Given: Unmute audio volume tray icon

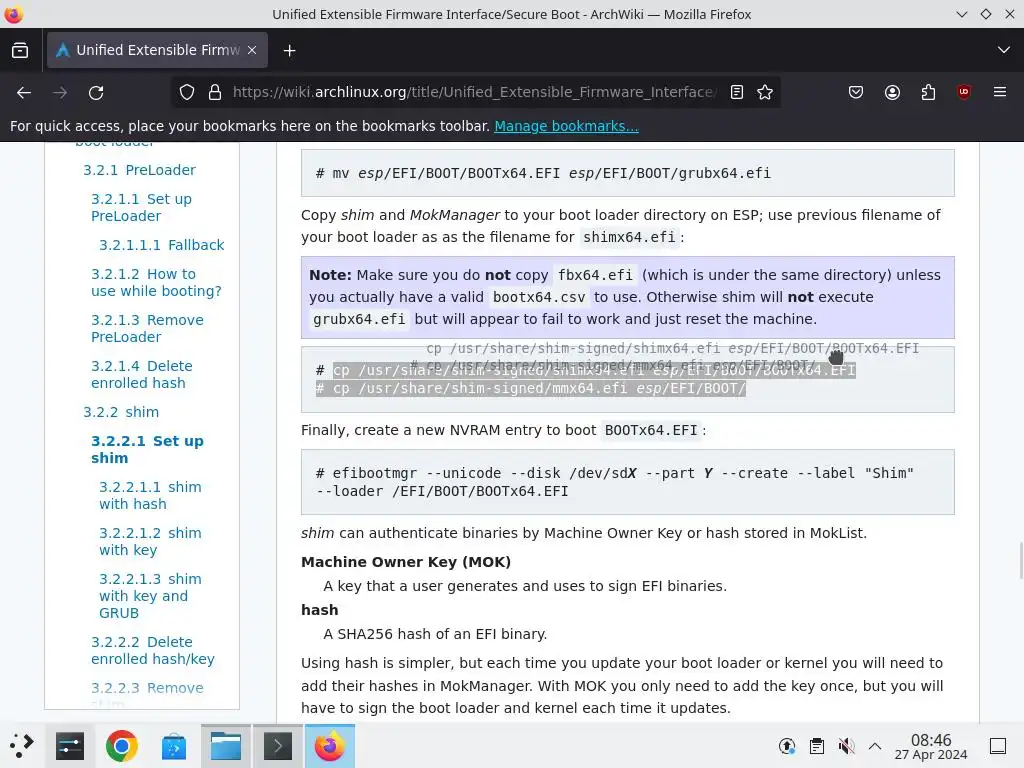Looking at the screenshot, I should [x=846, y=746].
